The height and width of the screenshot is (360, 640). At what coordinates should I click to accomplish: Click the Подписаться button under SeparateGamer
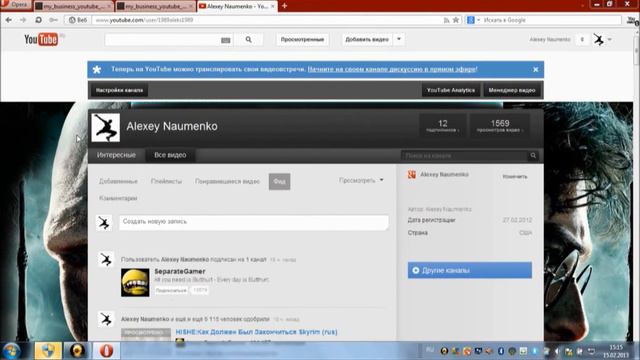(x=171, y=290)
